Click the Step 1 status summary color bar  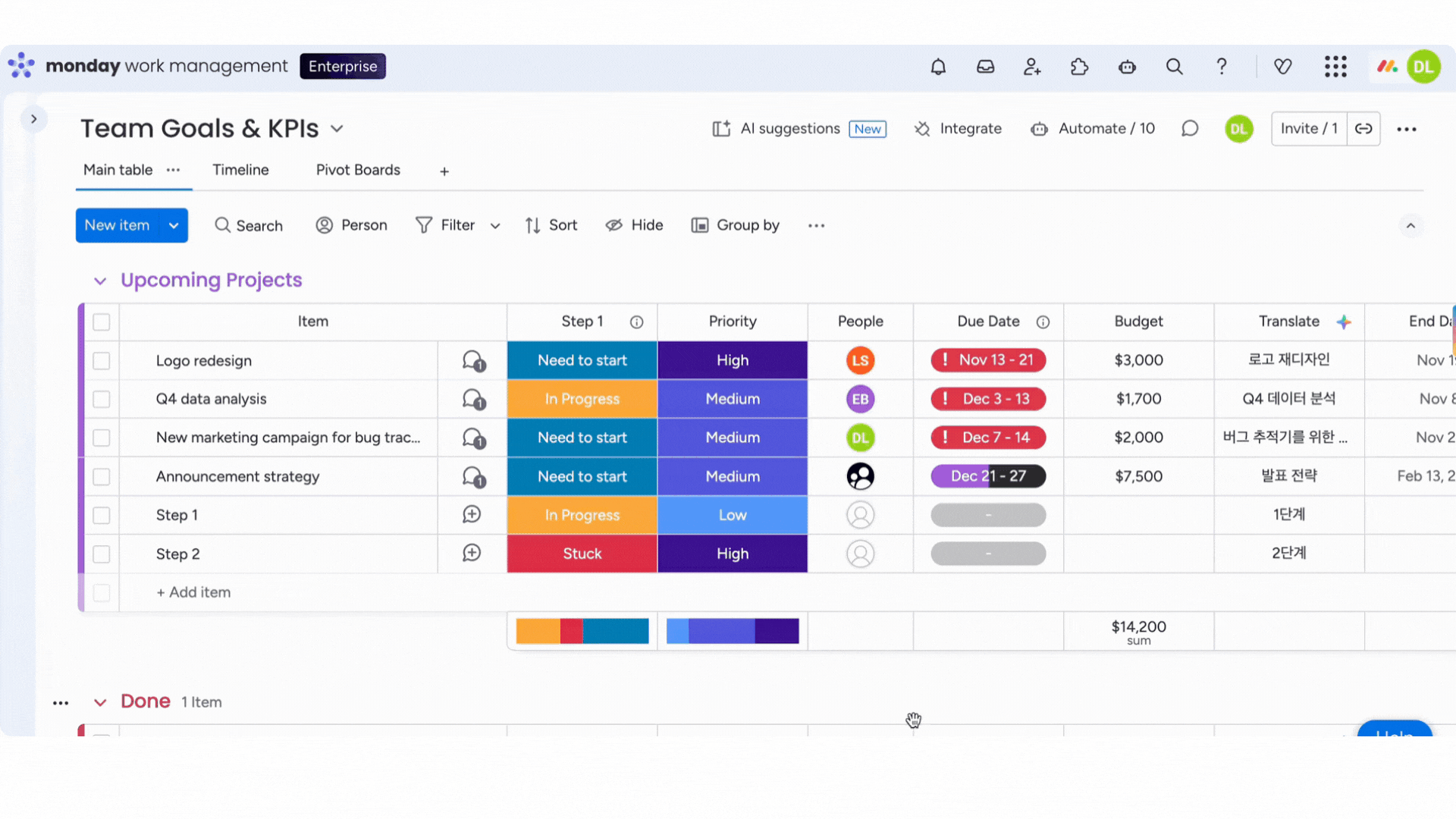click(582, 631)
